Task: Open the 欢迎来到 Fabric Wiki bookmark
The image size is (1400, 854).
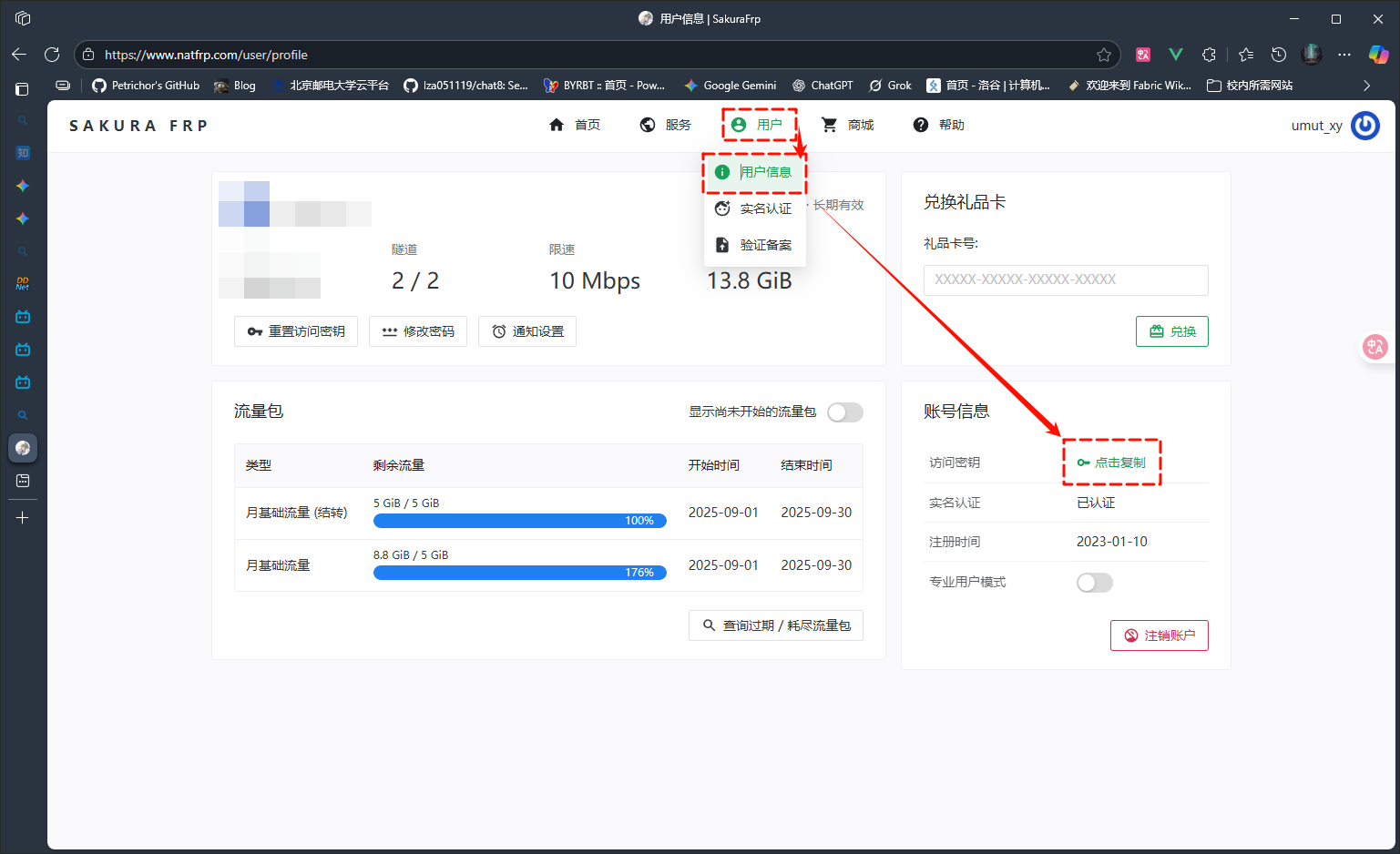Action: (1129, 86)
